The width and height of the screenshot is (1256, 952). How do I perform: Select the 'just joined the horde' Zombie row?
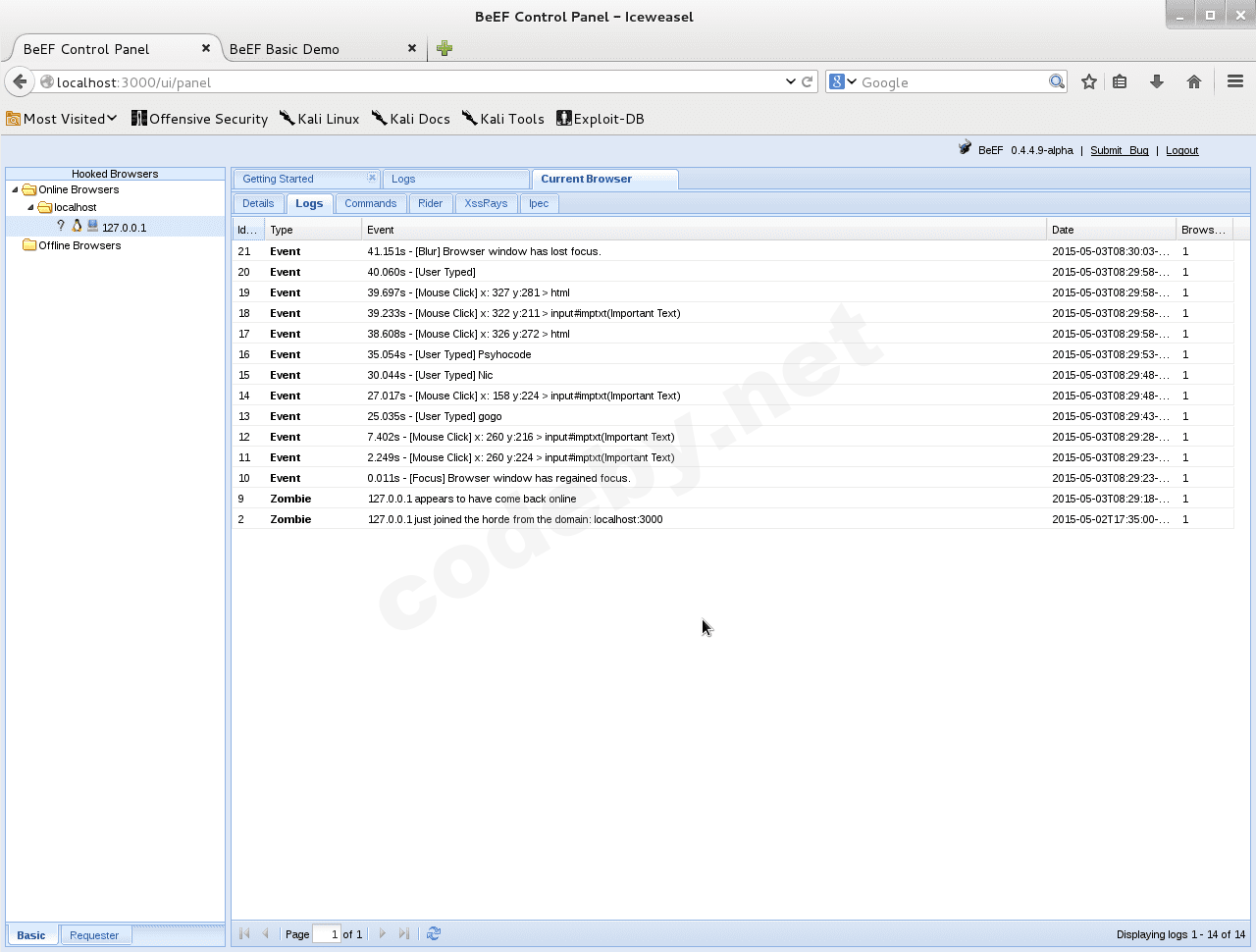coord(733,519)
